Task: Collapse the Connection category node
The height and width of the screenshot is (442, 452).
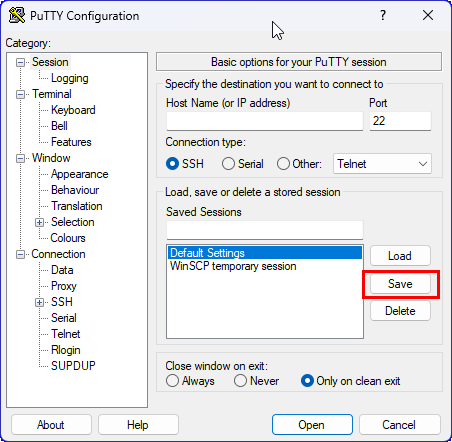Action: tap(20, 254)
